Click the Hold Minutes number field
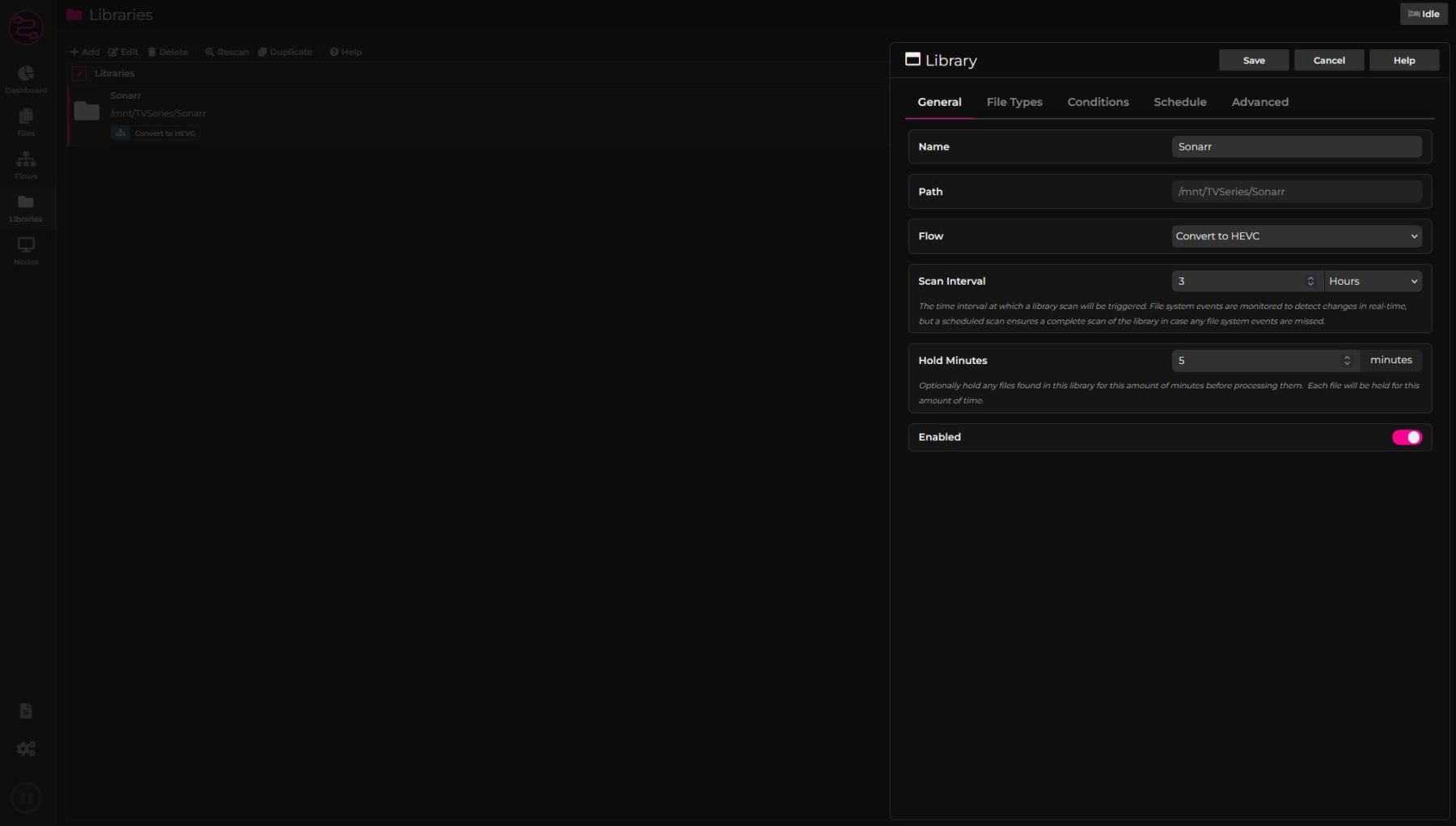The image size is (1456, 826). pos(1265,360)
